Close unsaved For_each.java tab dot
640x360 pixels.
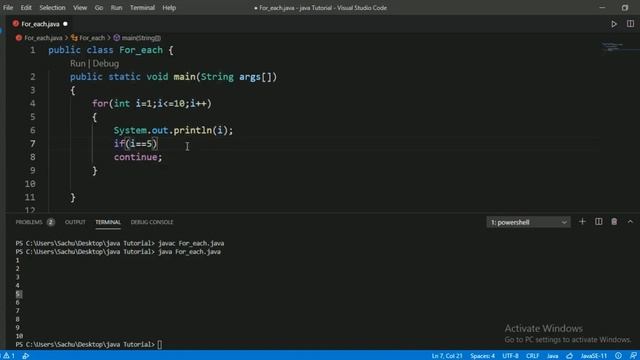pos(65,24)
